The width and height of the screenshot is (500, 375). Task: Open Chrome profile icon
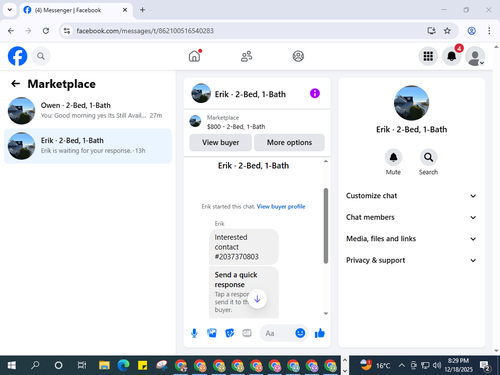coord(471,31)
